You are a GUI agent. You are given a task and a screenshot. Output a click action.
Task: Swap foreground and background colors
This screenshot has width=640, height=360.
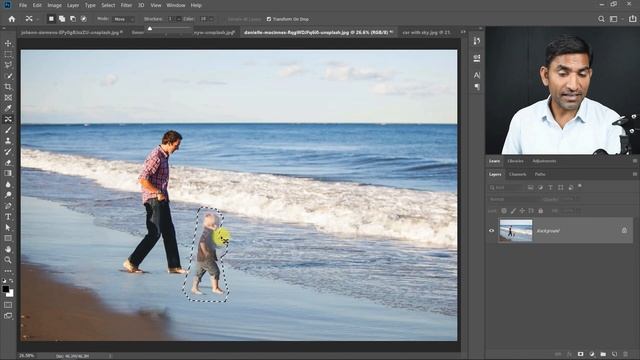point(11,281)
